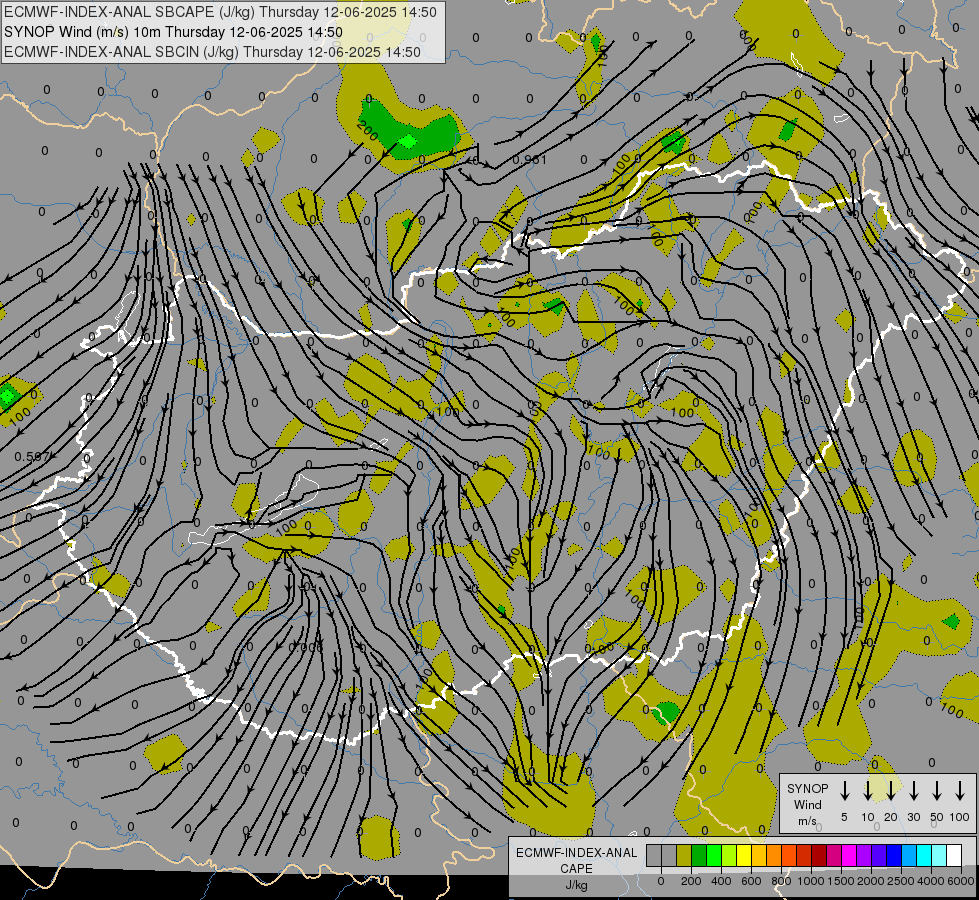This screenshot has width=979, height=900.
Task: Click the bright green CAPE cell at the left map edge
Action: coord(7,395)
